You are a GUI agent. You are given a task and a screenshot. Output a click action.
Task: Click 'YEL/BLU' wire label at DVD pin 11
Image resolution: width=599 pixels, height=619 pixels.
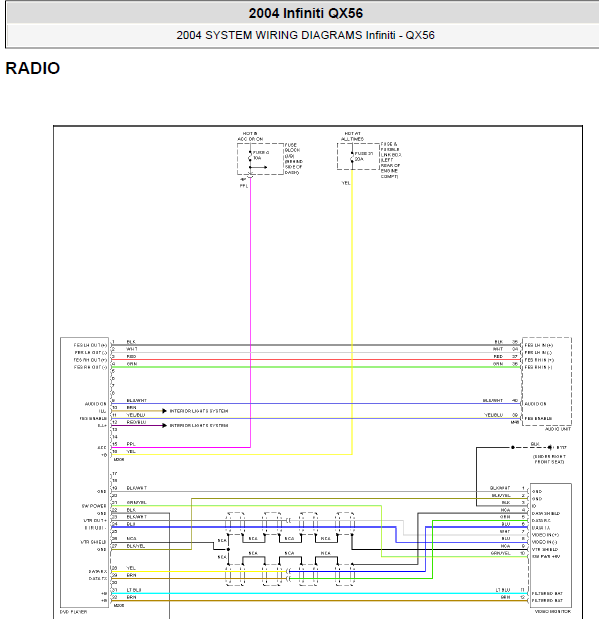[136, 415]
